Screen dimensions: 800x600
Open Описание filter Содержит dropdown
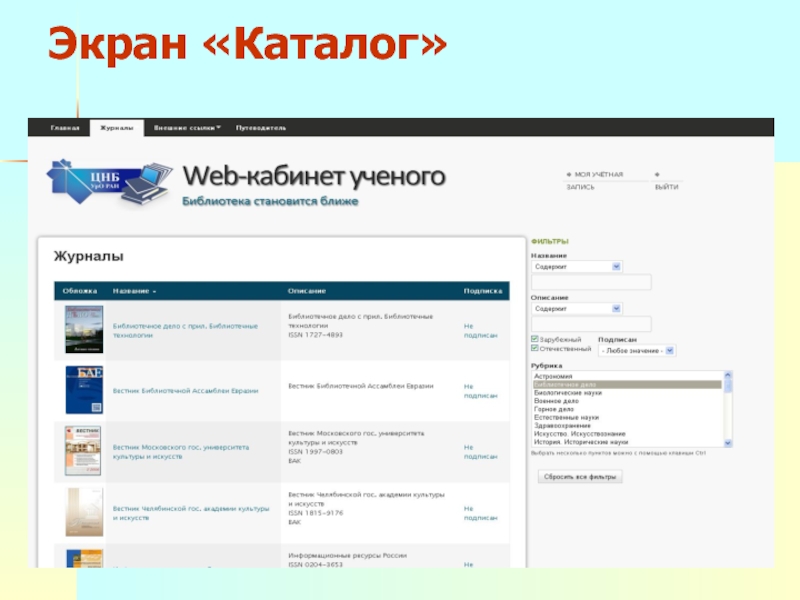coord(577,308)
